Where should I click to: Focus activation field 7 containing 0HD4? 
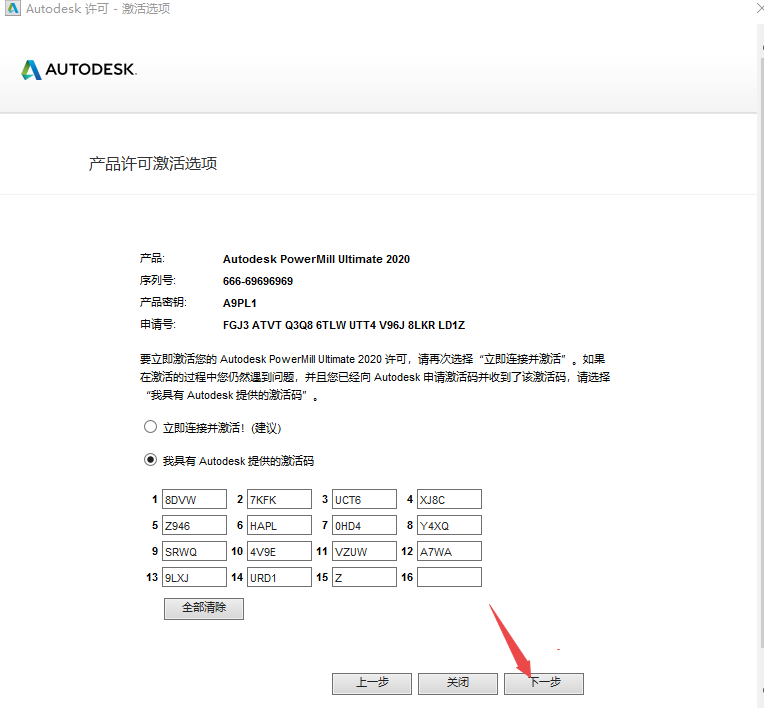point(364,525)
